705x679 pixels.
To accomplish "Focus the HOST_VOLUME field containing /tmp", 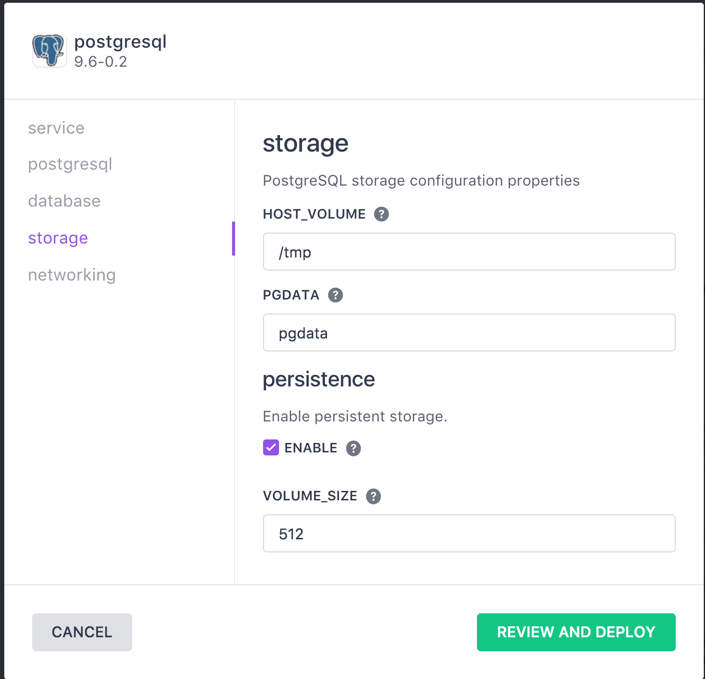I will click(x=469, y=252).
